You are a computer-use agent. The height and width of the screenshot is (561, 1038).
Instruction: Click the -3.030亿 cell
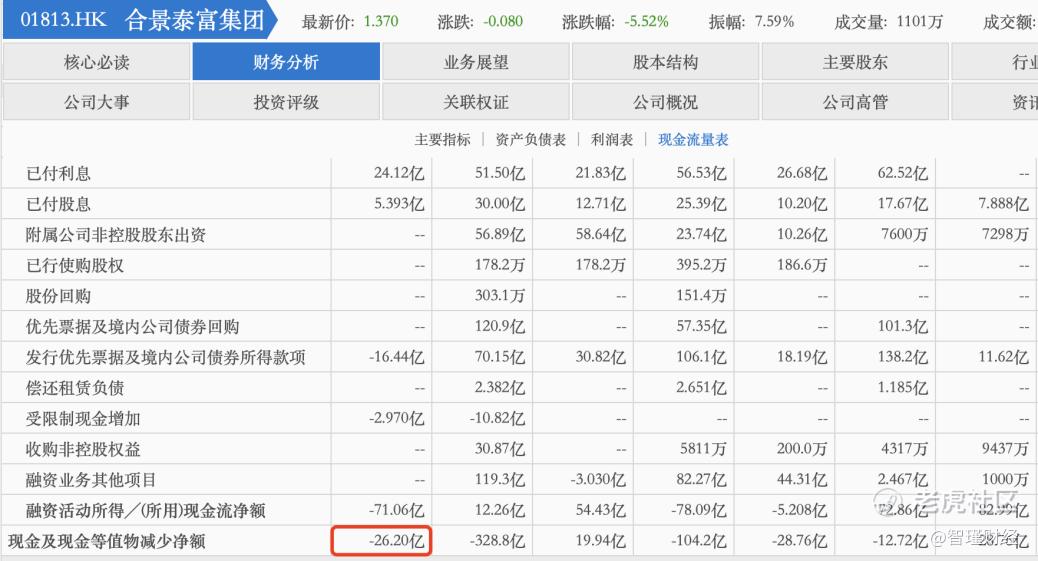598,480
